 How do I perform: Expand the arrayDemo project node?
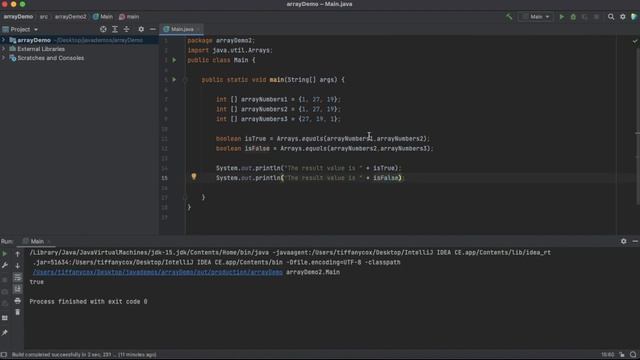(x=4, y=40)
